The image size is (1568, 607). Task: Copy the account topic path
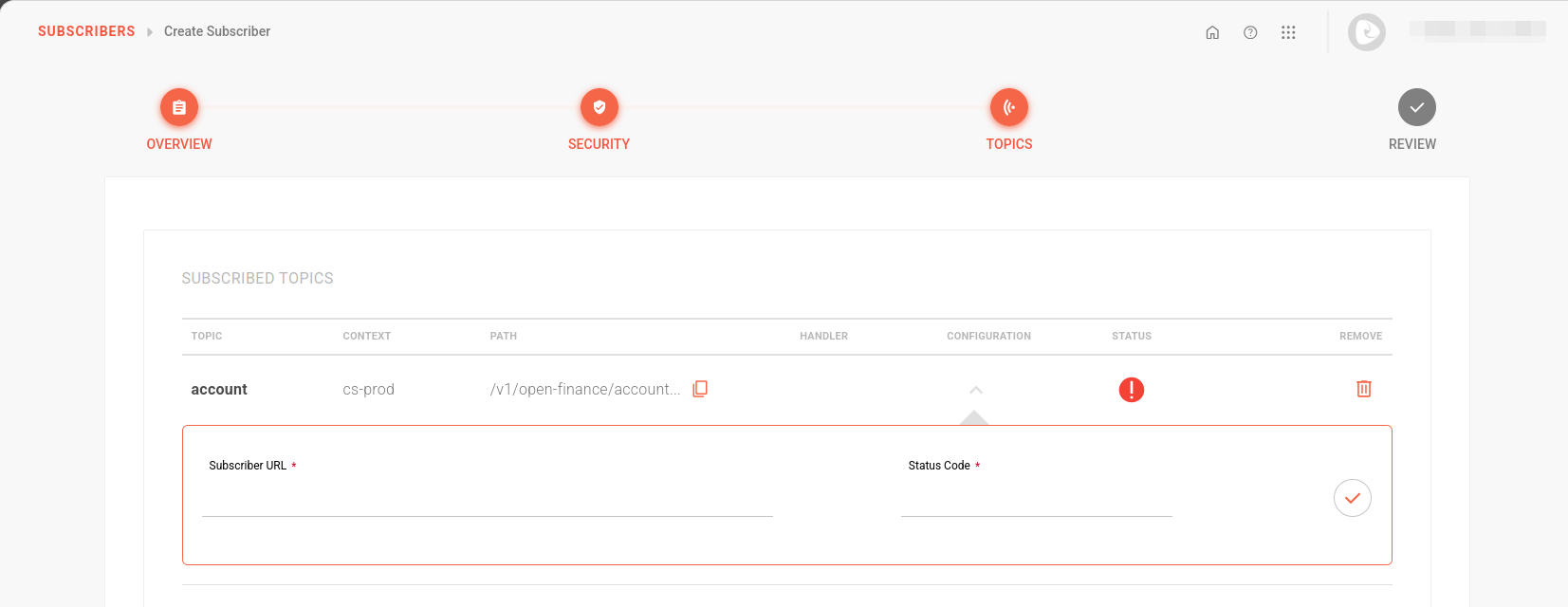point(700,389)
